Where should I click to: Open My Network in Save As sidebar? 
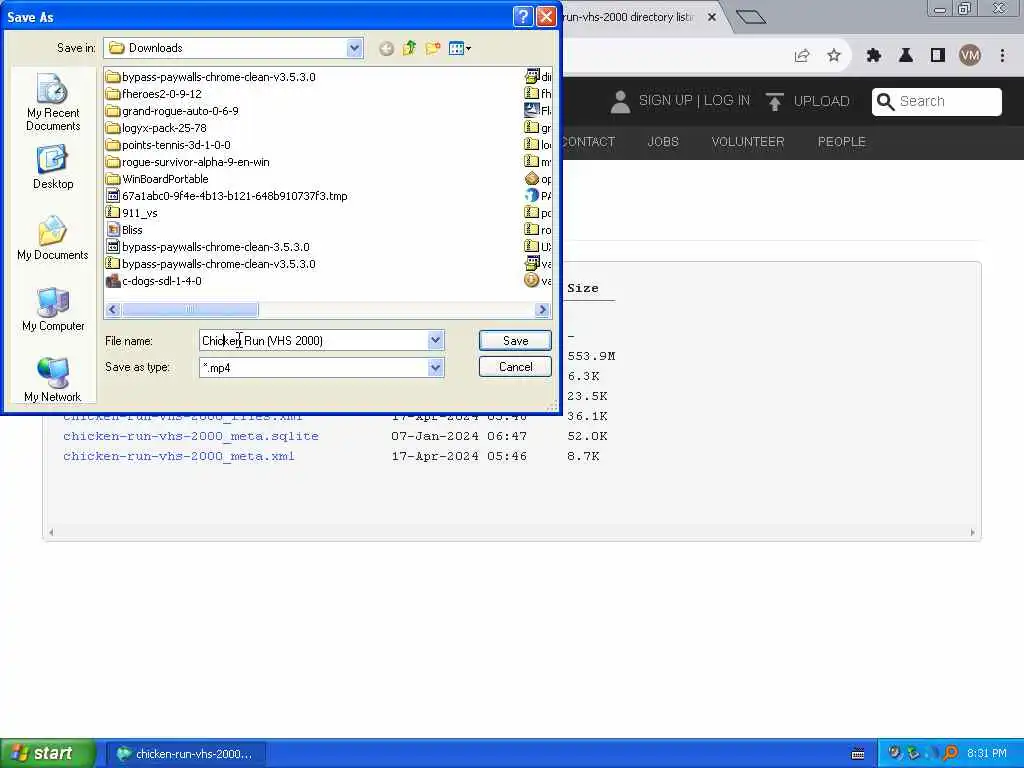click(53, 380)
